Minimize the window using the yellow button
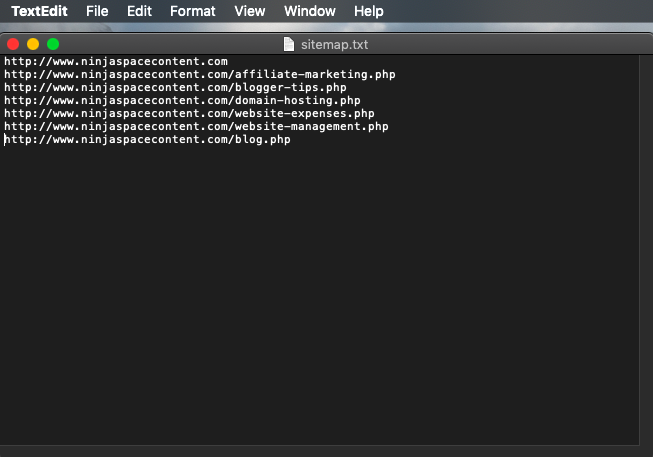 click(x=33, y=44)
